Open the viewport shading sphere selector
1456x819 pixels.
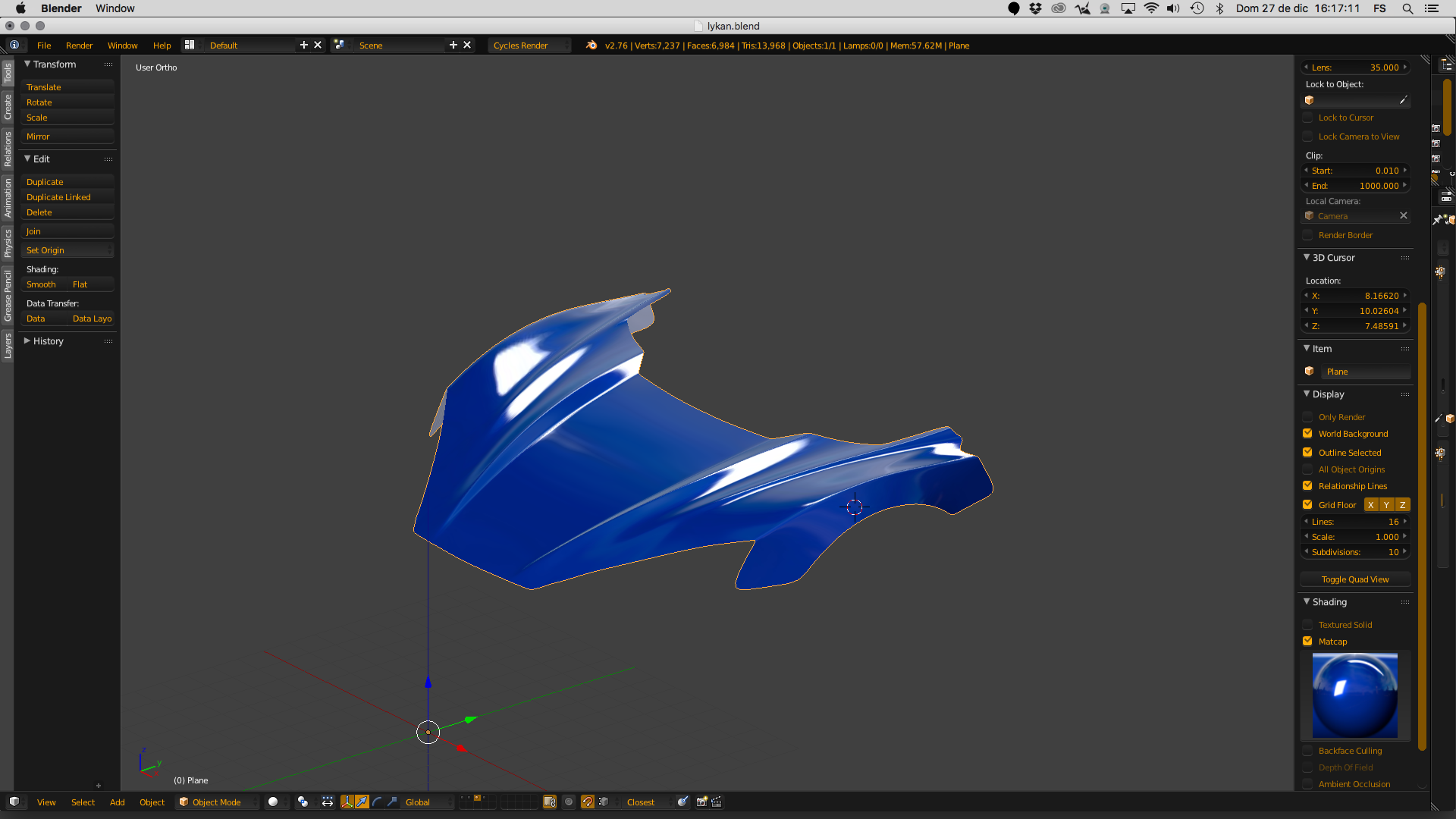pos(273,802)
